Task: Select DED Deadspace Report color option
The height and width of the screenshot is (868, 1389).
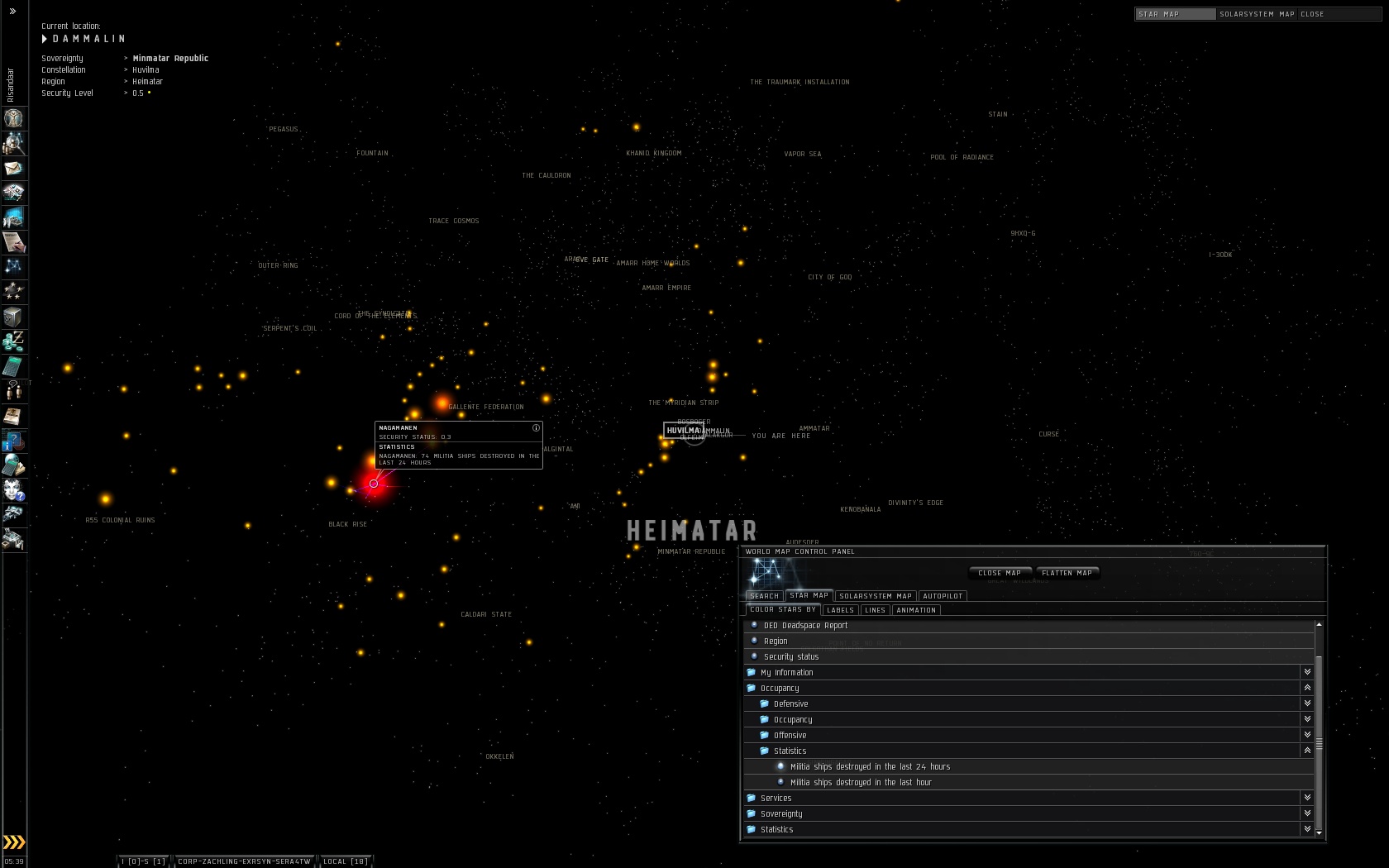Action: point(1029,626)
